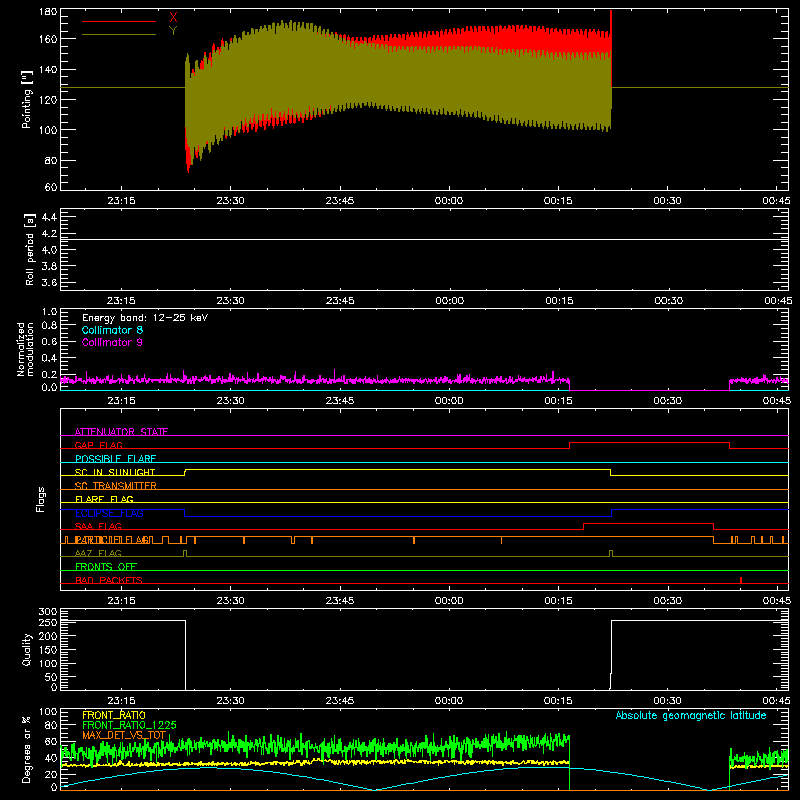Click the 00:15 time label under Roll period plot
This screenshot has height=800, width=800.
tap(559, 301)
